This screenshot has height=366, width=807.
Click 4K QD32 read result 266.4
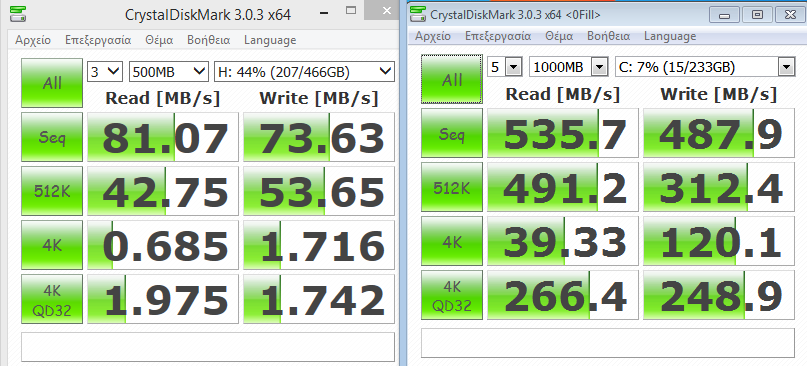click(563, 295)
